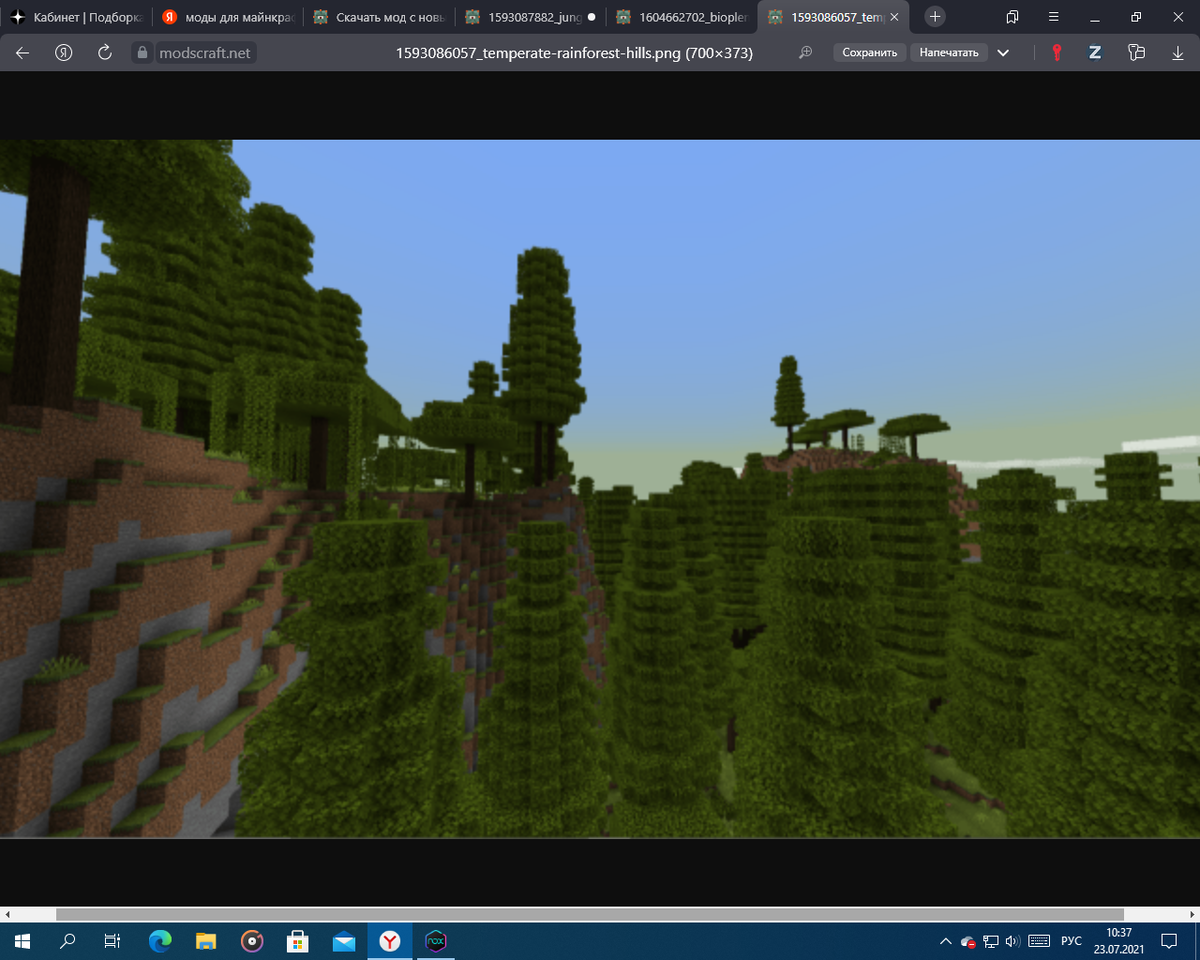Open the clock showing 10:37
The width and height of the screenshot is (1200, 960).
(1119, 941)
